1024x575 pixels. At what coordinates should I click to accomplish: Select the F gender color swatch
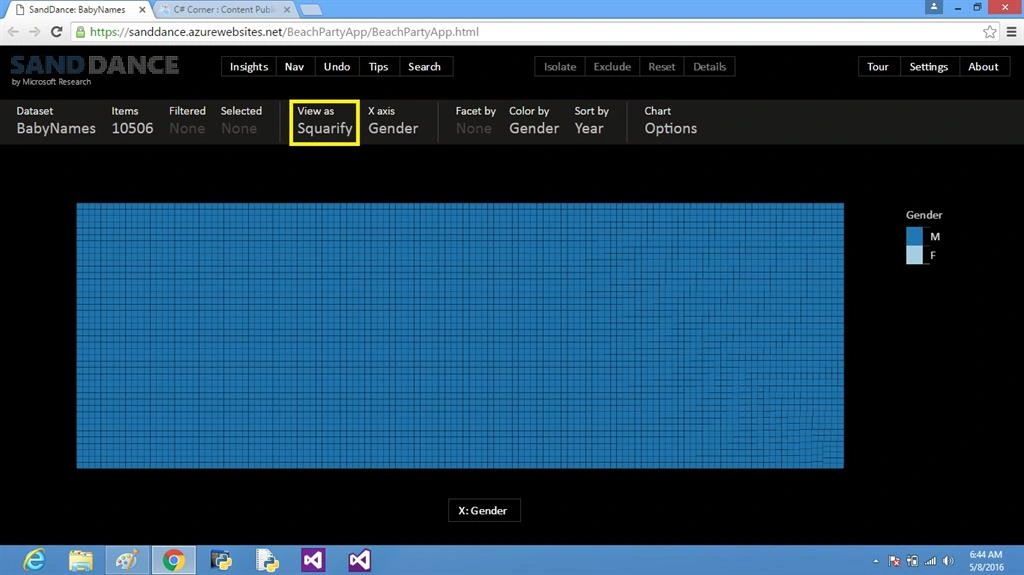pyautogui.click(x=914, y=255)
